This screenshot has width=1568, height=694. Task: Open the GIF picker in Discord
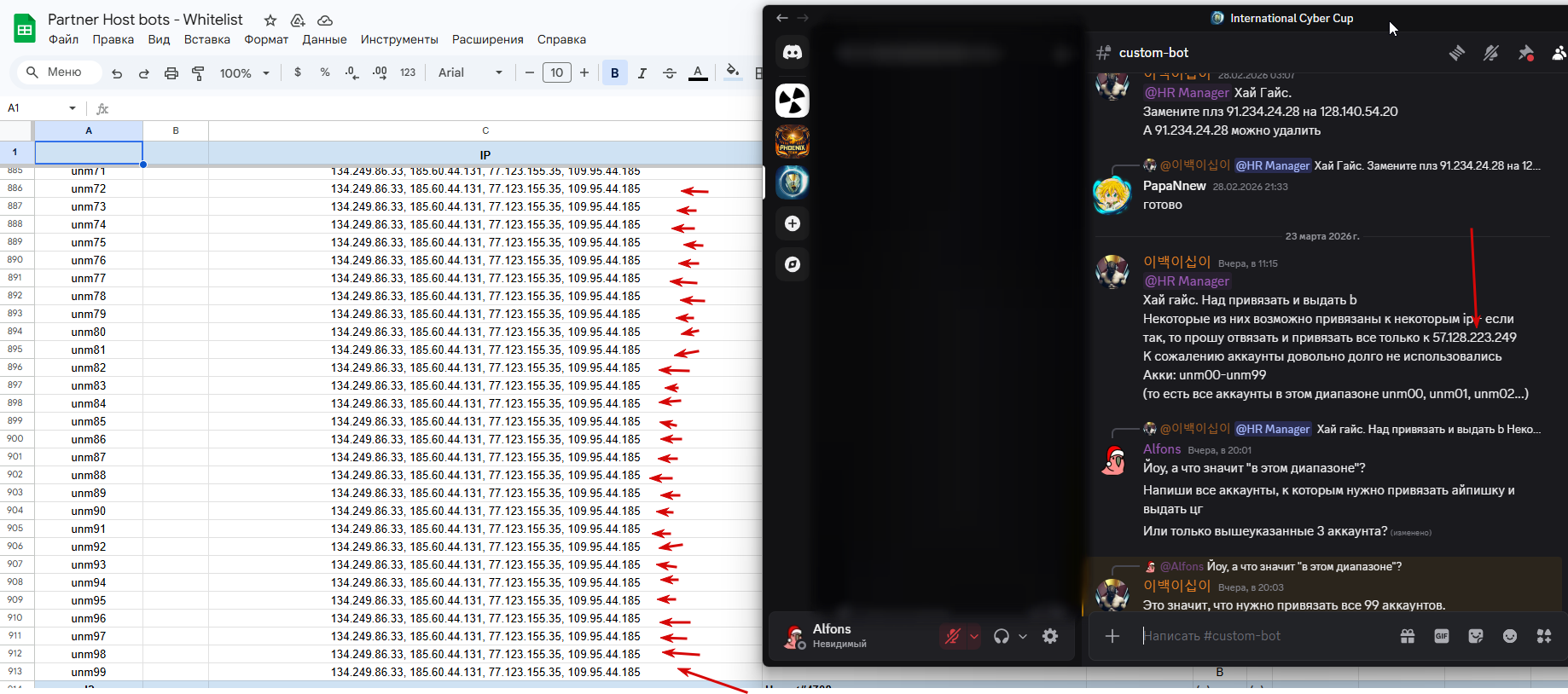point(1442,636)
